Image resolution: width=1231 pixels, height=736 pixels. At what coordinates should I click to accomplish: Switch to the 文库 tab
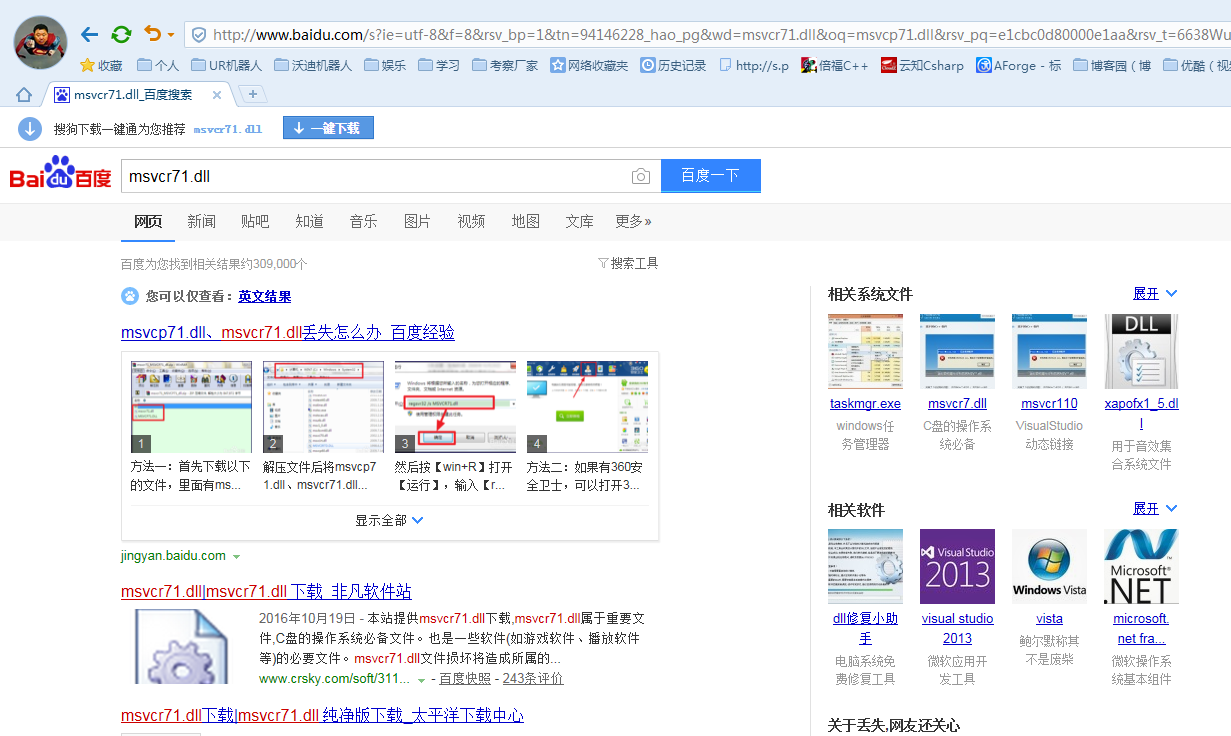(579, 221)
